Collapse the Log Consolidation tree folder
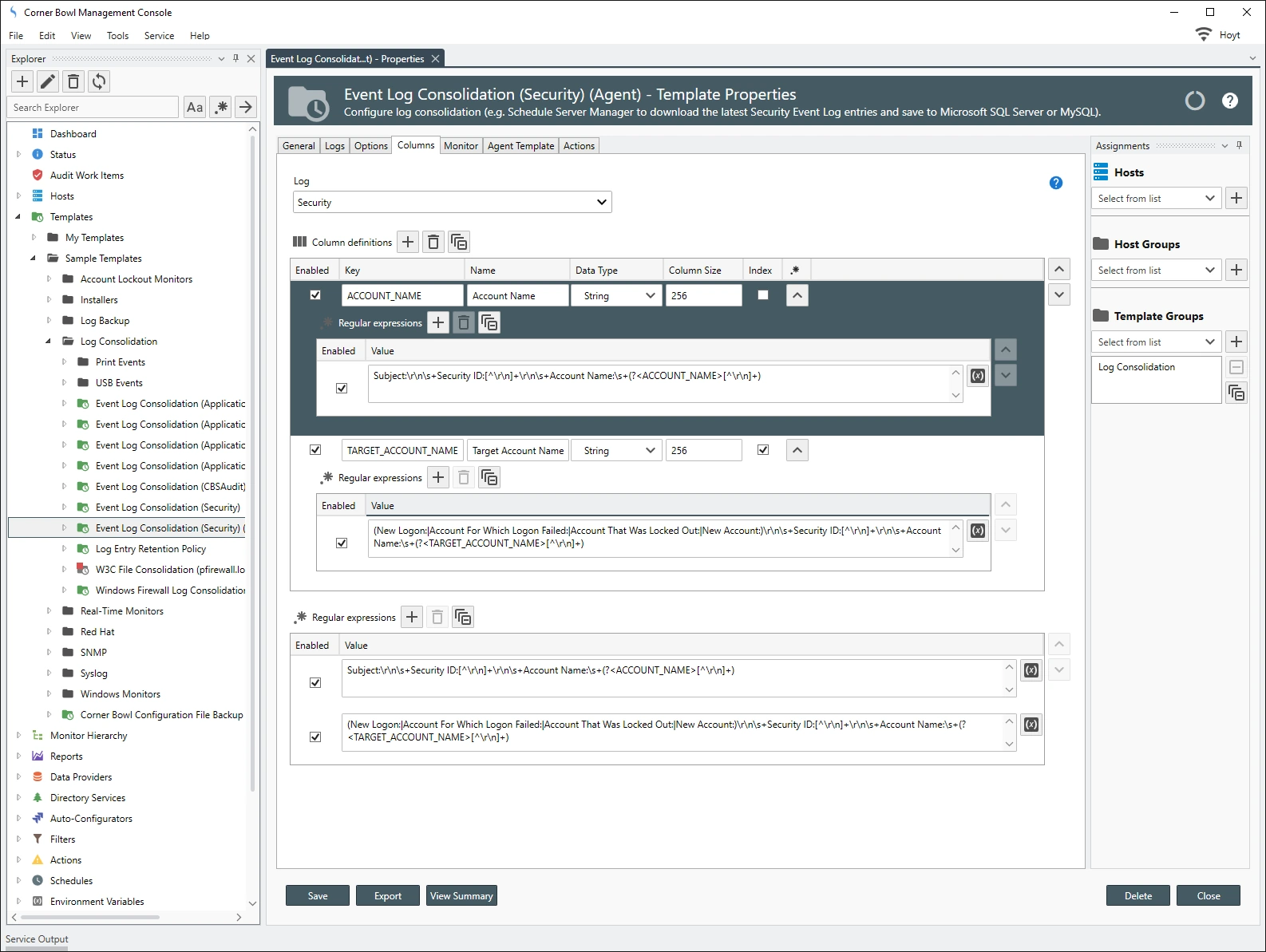Viewport: 1266px width, 952px height. [49, 342]
